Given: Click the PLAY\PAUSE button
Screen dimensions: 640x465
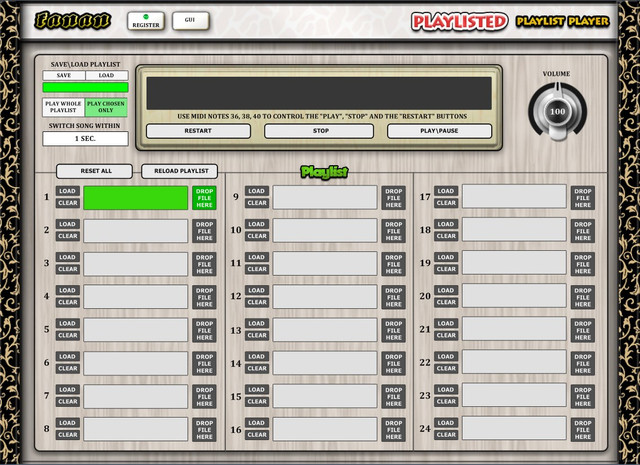Looking at the screenshot, I should [x=439, y=131].
